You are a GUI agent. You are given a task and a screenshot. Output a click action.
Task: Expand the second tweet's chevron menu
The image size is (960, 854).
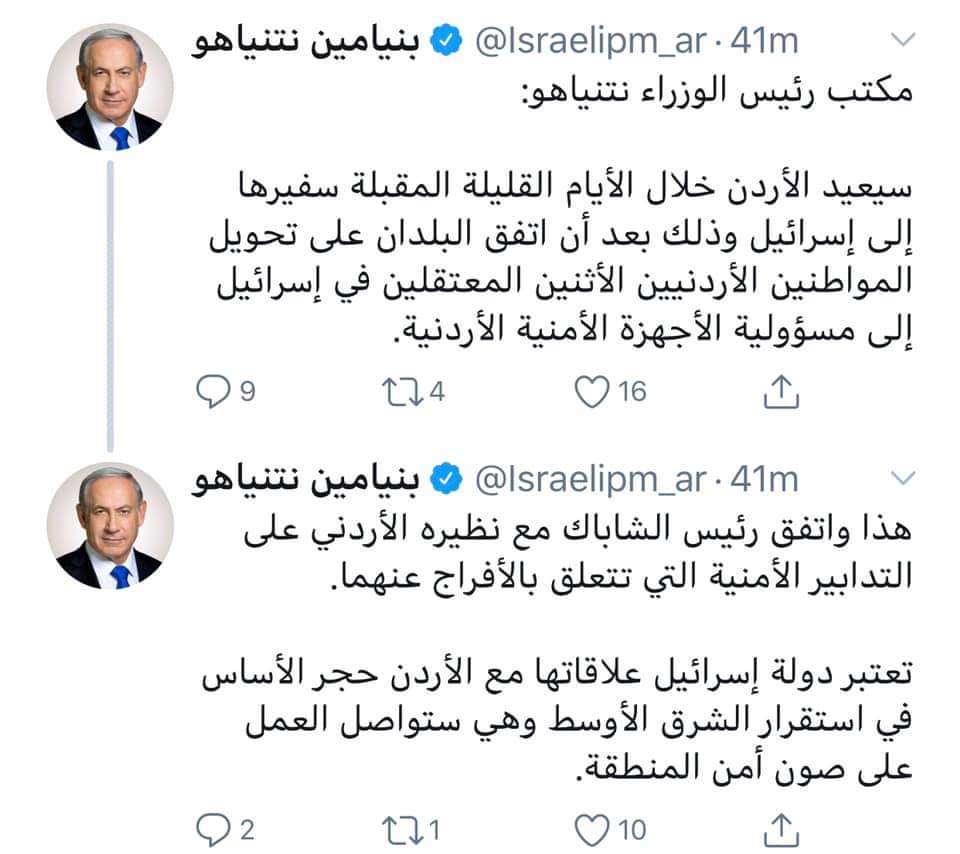[x=902, y=480]
